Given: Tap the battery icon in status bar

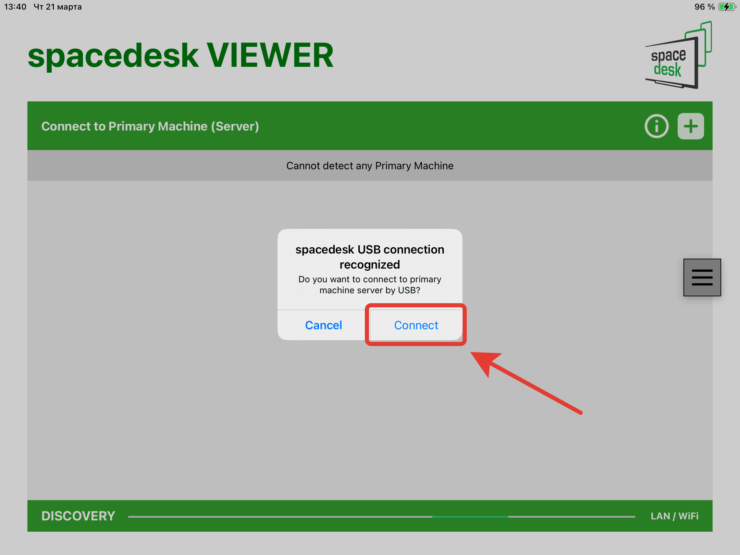Looking at the screenshot, I should (726, 7).
